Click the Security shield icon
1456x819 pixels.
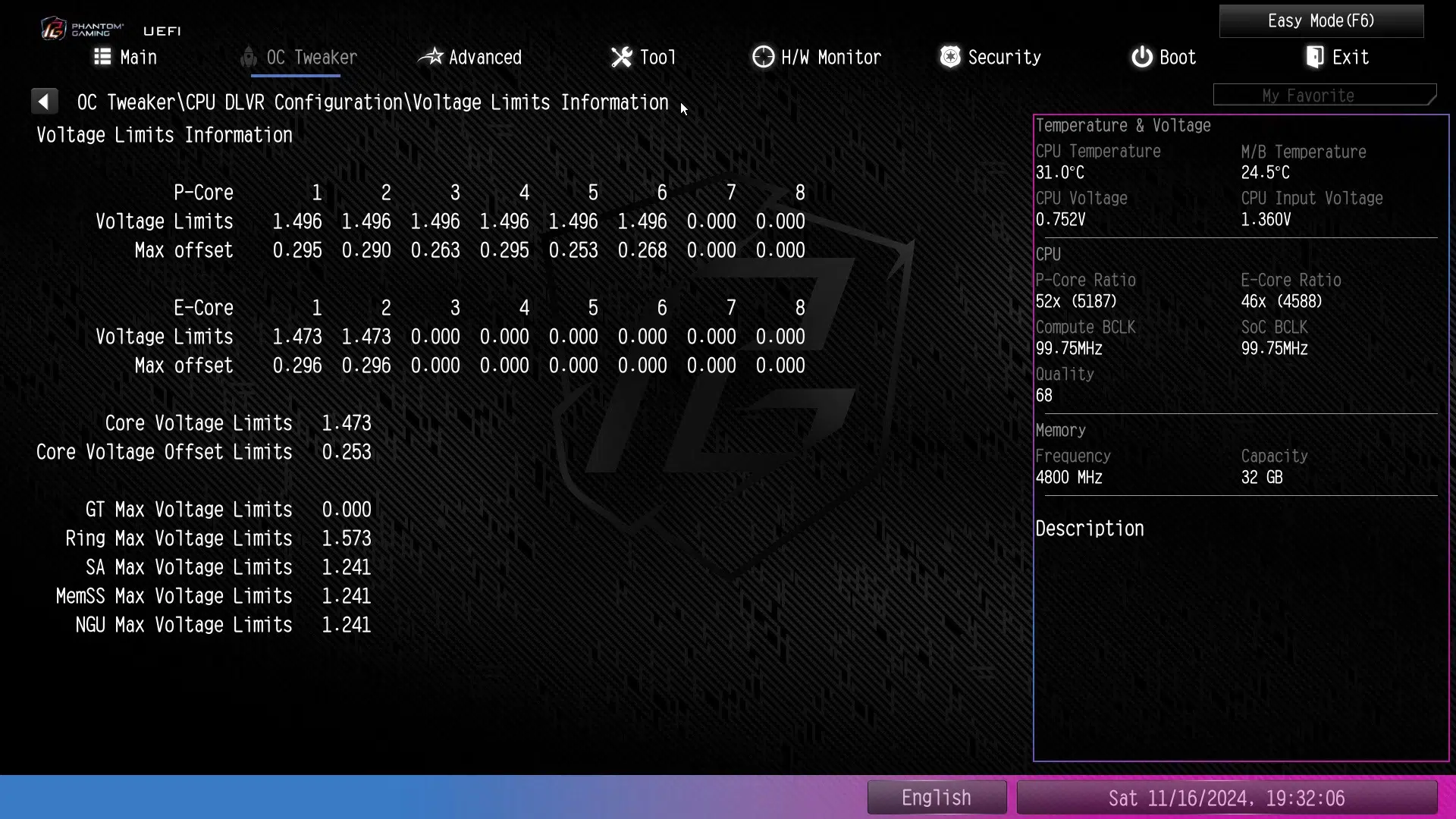950,57
